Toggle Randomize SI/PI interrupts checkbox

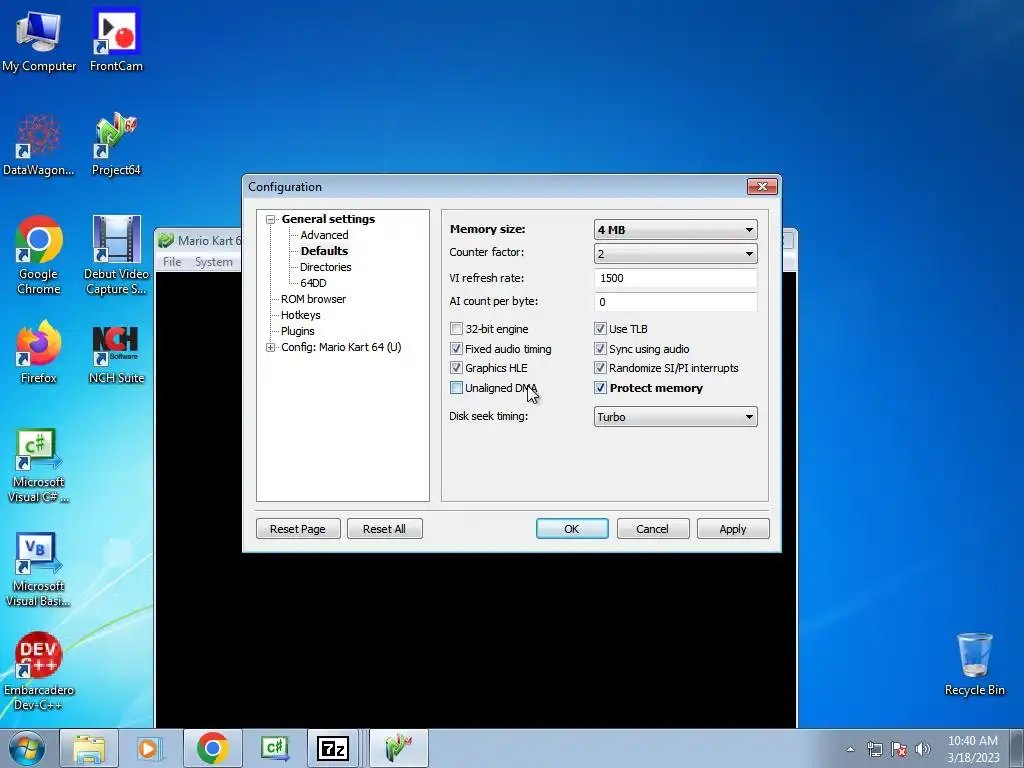click(x=600, y=368)
